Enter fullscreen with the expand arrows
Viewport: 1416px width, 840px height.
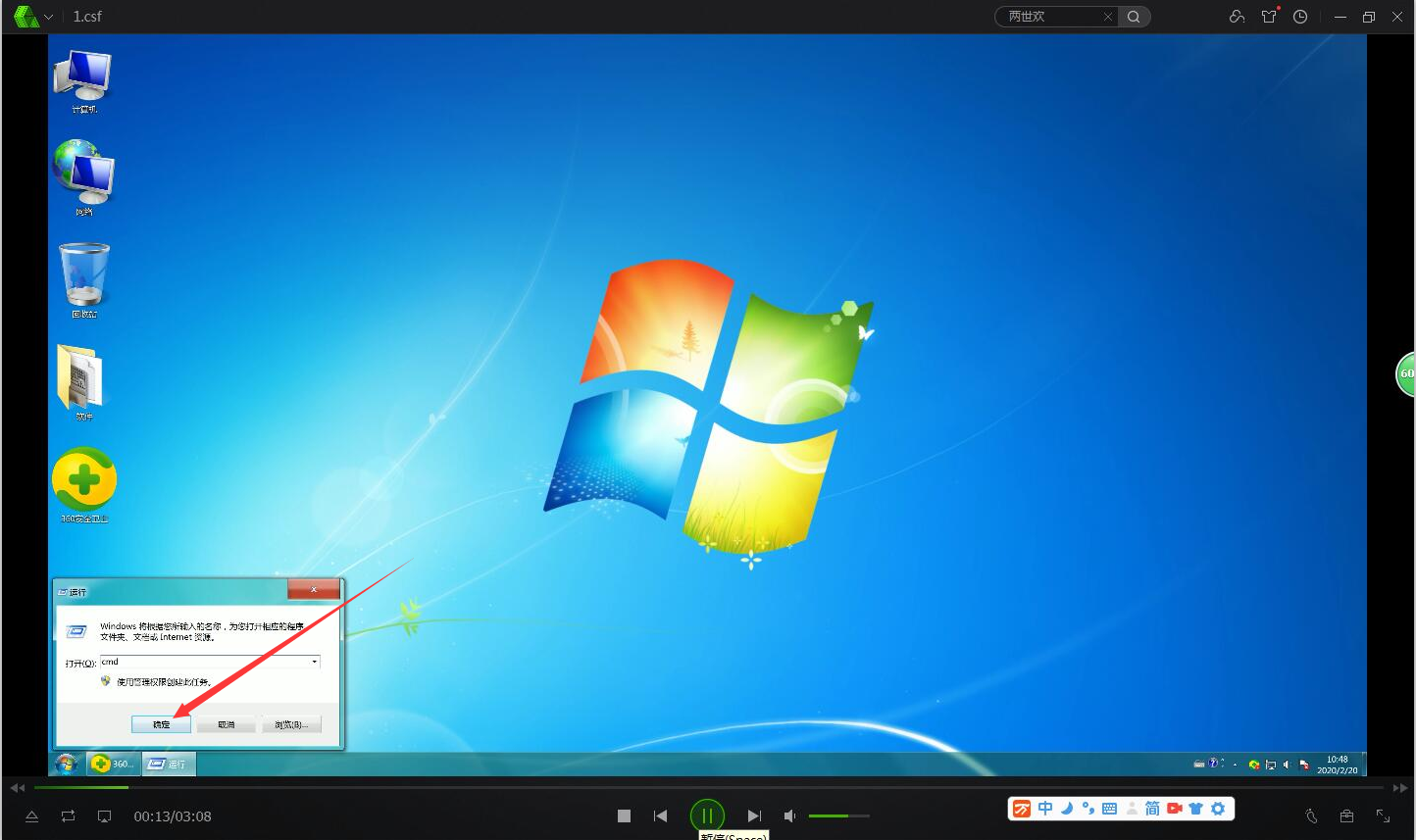coord(1383,815)
